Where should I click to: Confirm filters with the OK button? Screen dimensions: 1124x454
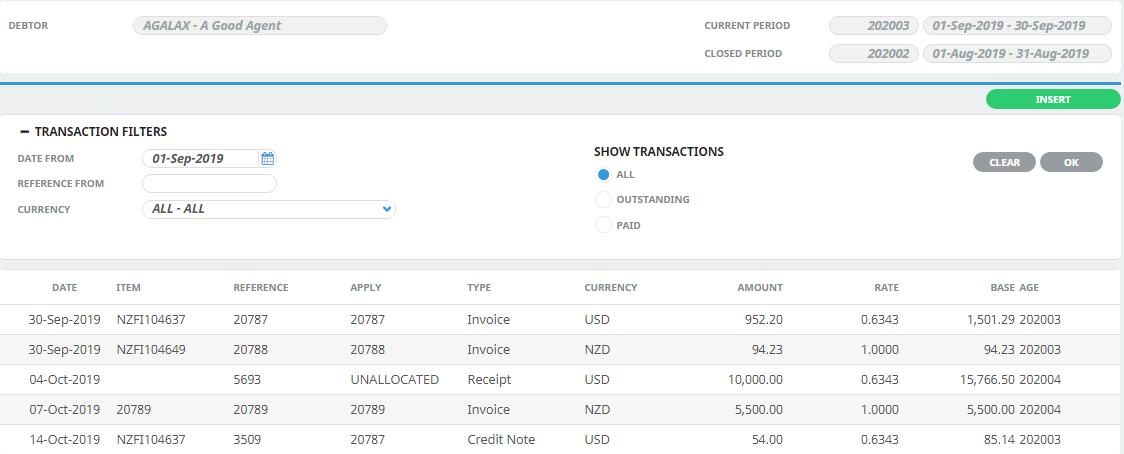point(1071,162)
